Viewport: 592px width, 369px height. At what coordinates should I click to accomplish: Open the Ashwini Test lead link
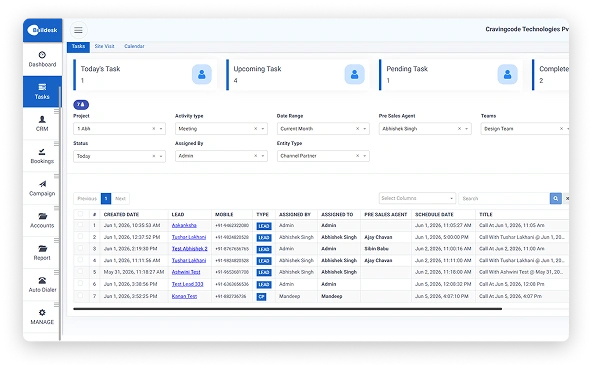186,272
